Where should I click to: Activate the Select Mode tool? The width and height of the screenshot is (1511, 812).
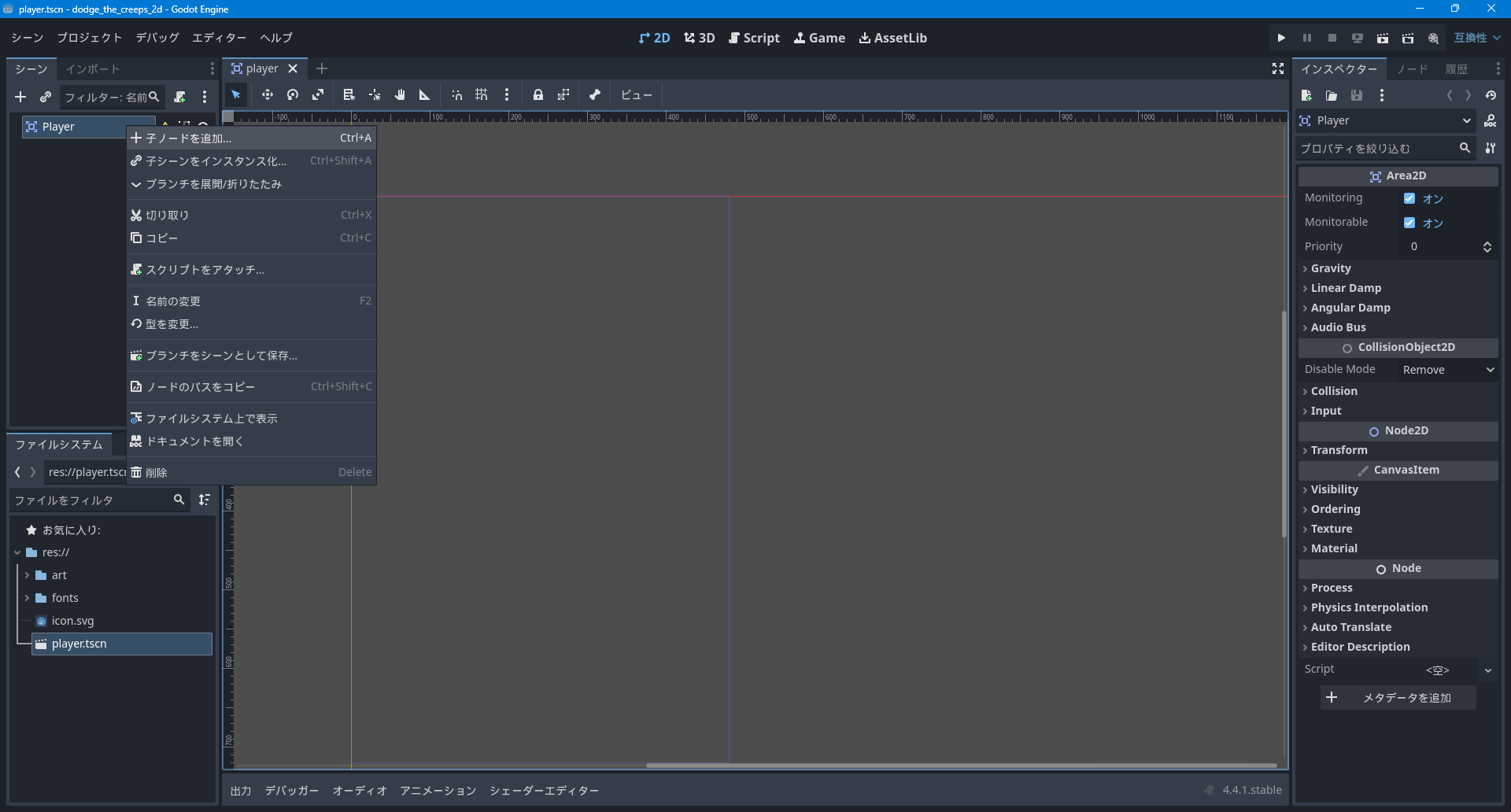pyautogui.click(x=236, y=95)
